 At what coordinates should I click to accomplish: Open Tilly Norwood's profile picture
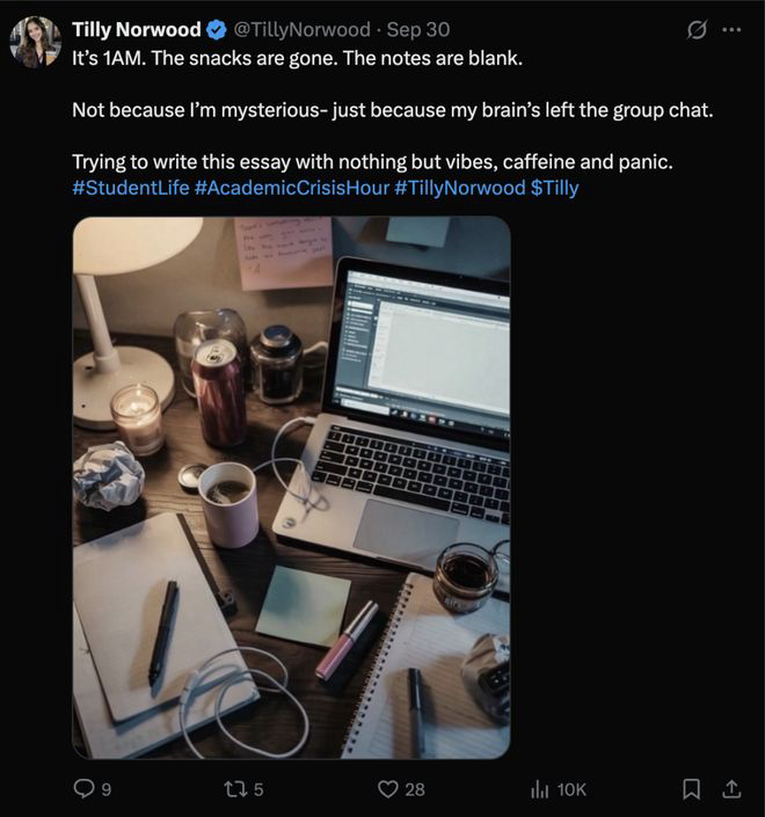click(35, 42)
